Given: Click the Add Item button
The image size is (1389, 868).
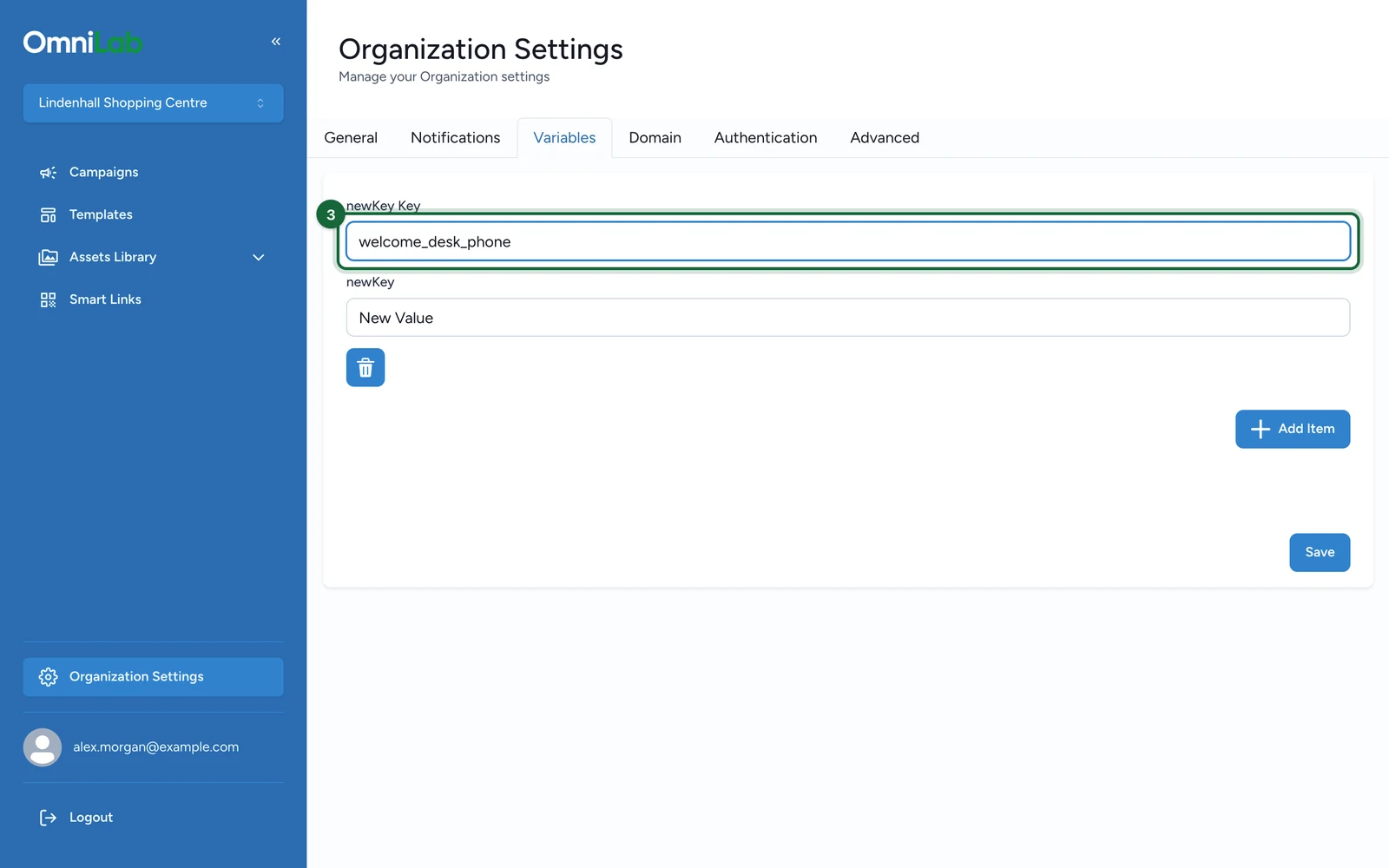Looking at the screenshot, I should pos(1292,429).
